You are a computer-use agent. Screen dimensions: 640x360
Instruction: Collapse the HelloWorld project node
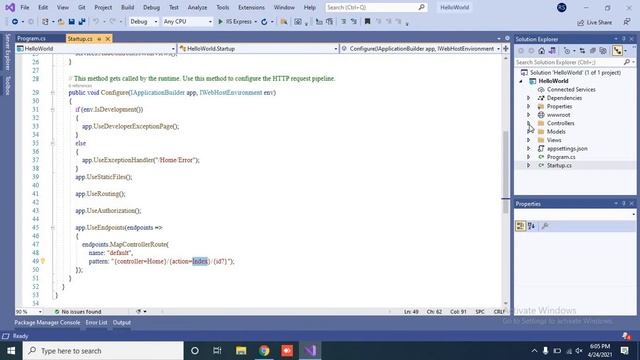click(521, 81)
